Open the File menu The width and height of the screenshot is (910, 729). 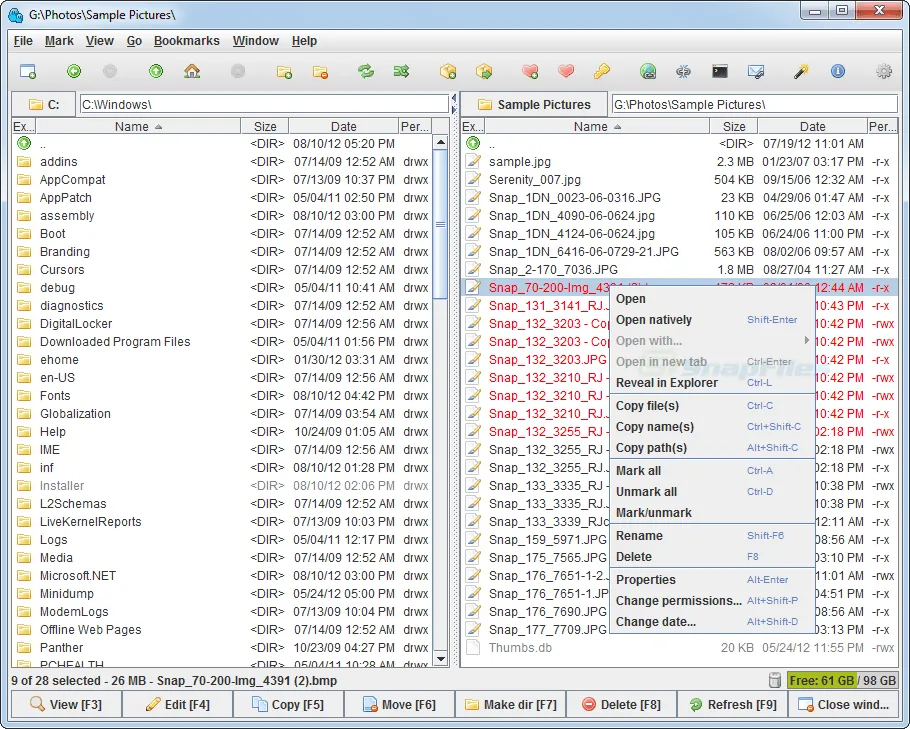[23, 41]
